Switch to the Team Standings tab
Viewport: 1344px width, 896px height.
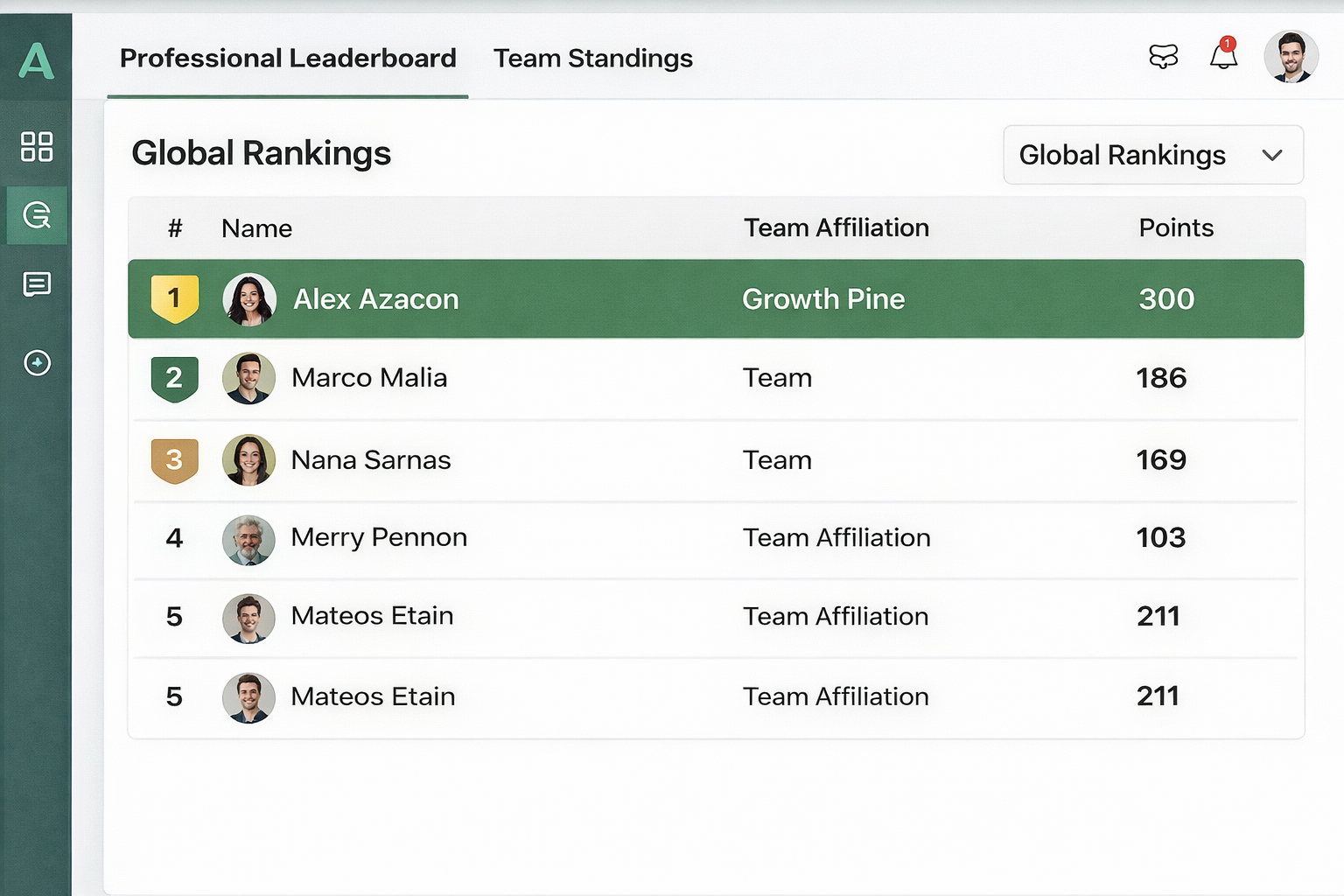tap(592, 59)
